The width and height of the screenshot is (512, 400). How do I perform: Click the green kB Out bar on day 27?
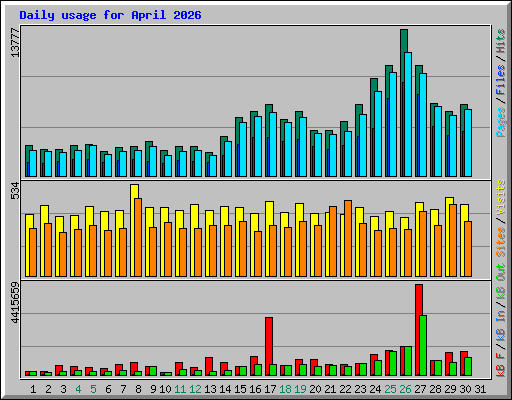(x=423, y=346)
